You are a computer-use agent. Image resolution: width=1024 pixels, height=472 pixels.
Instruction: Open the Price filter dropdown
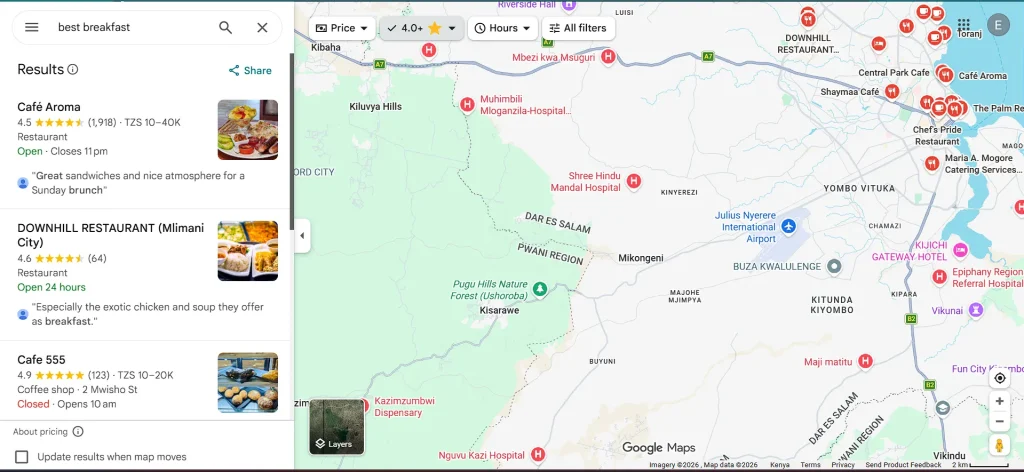[x=342, y=28]
